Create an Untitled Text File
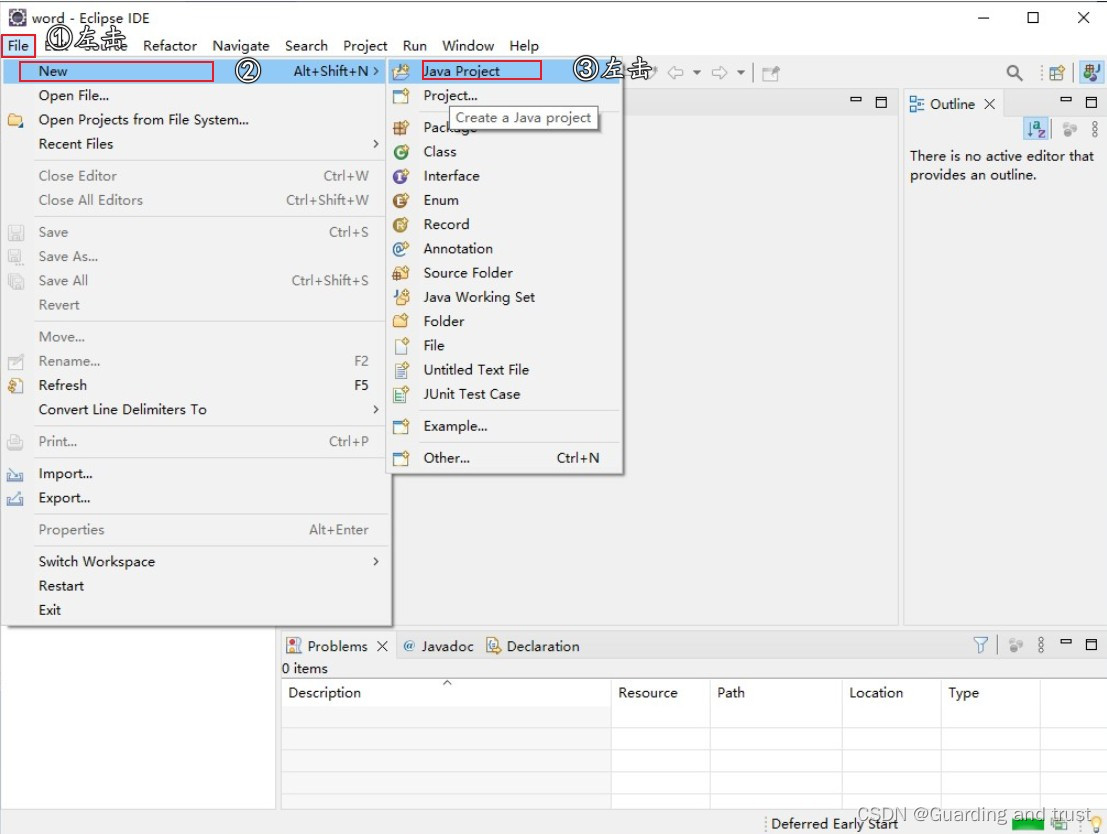 505,369
